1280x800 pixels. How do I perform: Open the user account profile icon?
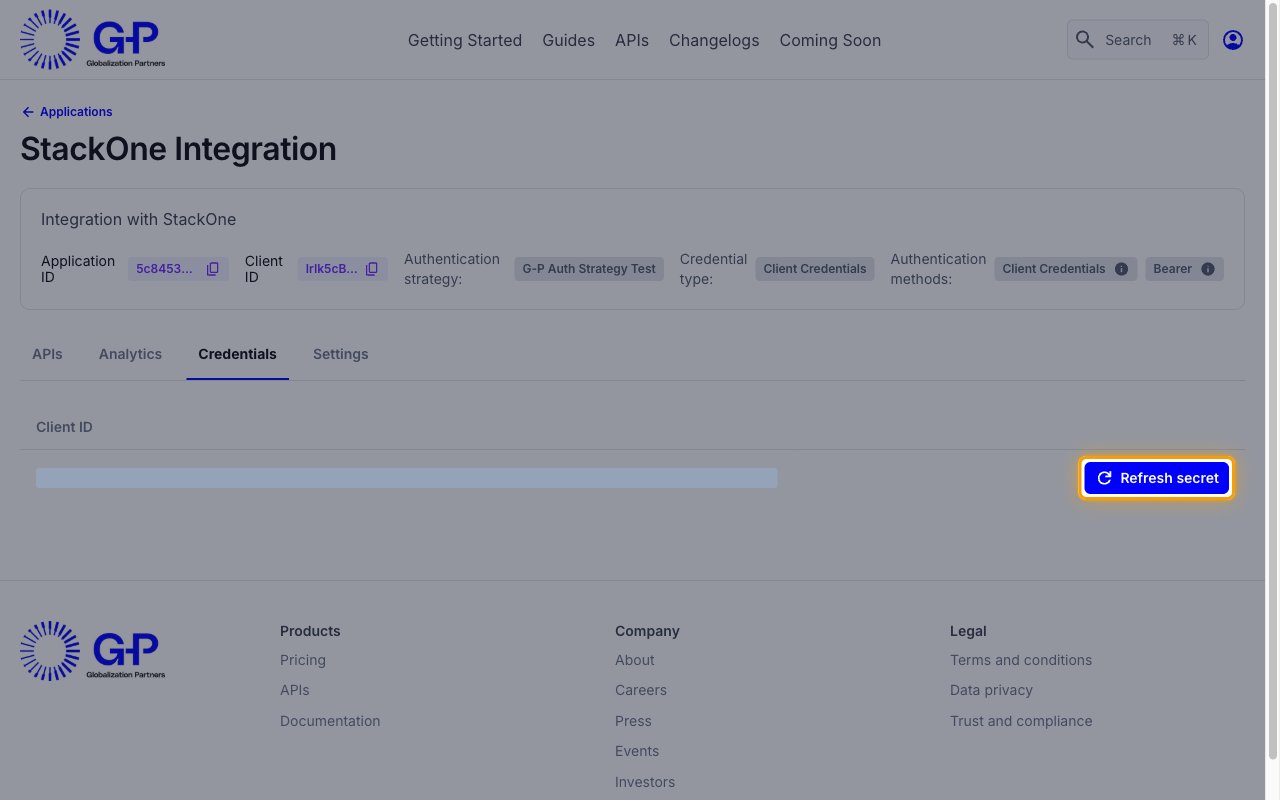(x=1233, y=40)
